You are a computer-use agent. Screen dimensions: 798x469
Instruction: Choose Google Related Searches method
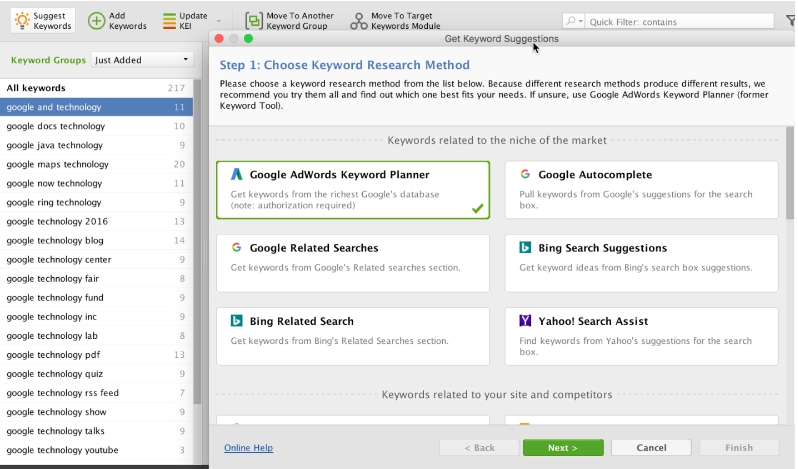[x=353, y=263]
